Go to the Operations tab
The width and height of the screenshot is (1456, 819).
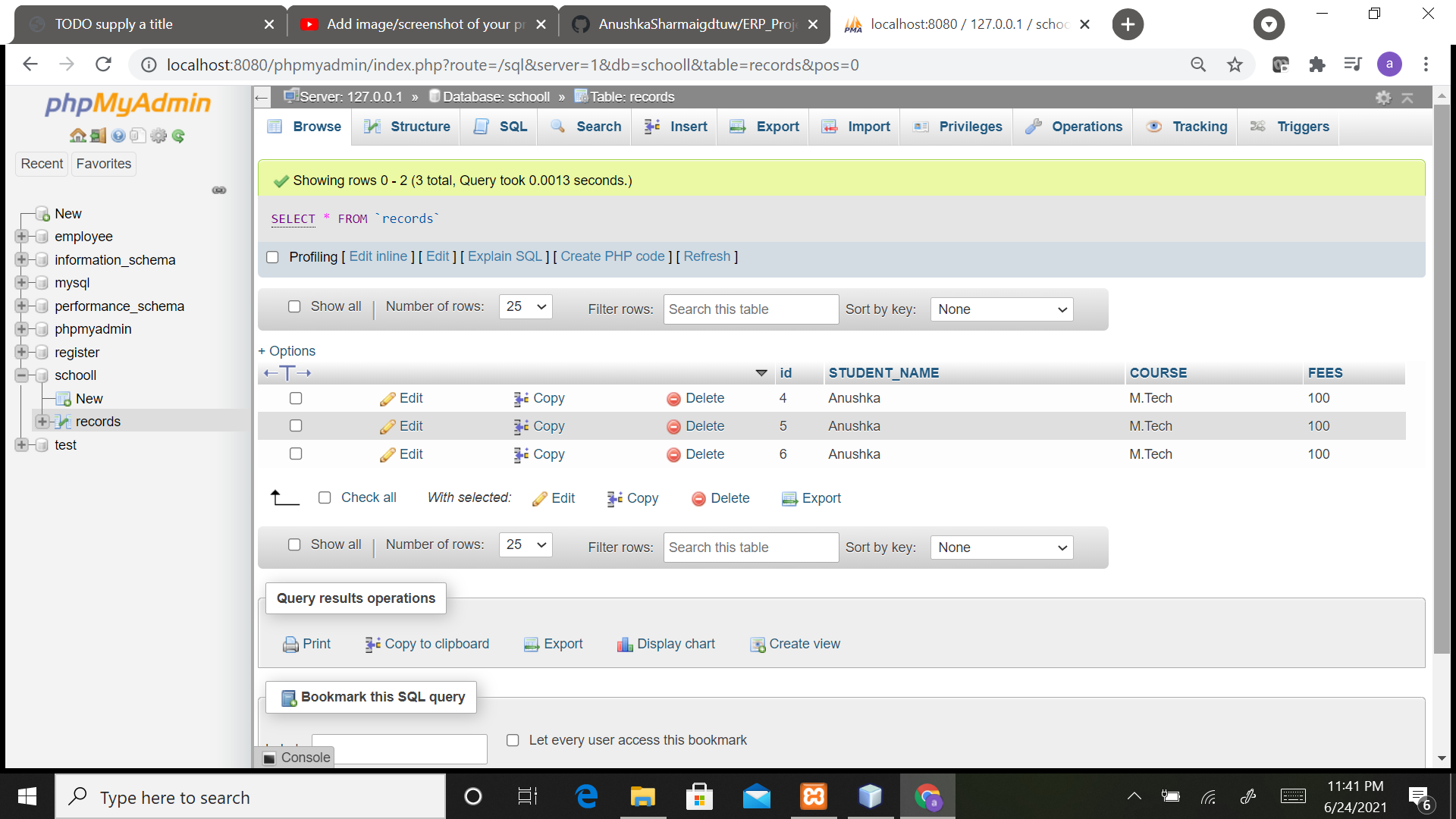click(x=1074, y=127)
